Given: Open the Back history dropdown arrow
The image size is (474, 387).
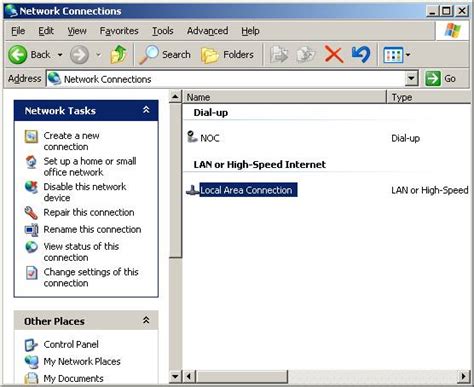Looking at the screenshot, I should coord(60,55).
